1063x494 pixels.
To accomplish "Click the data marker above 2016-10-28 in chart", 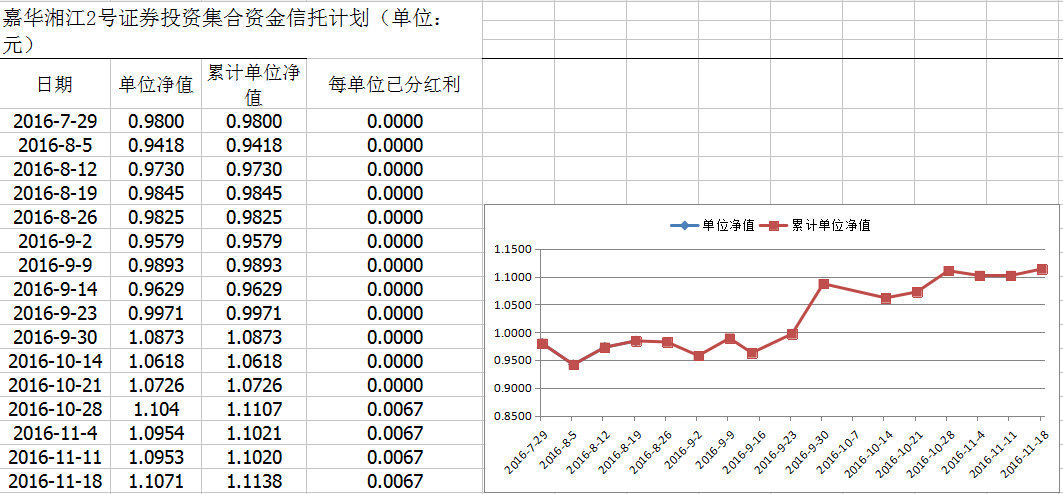I will 948,271.
